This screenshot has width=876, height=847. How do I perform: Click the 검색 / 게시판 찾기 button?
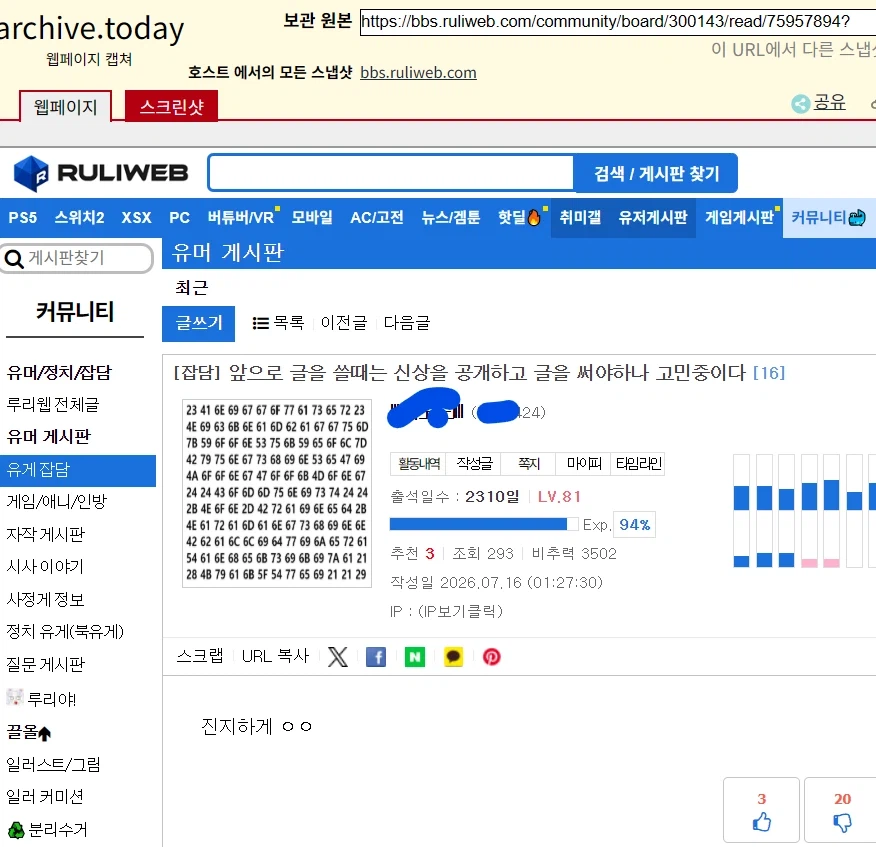pyautogui.click(x=656, y=173)
